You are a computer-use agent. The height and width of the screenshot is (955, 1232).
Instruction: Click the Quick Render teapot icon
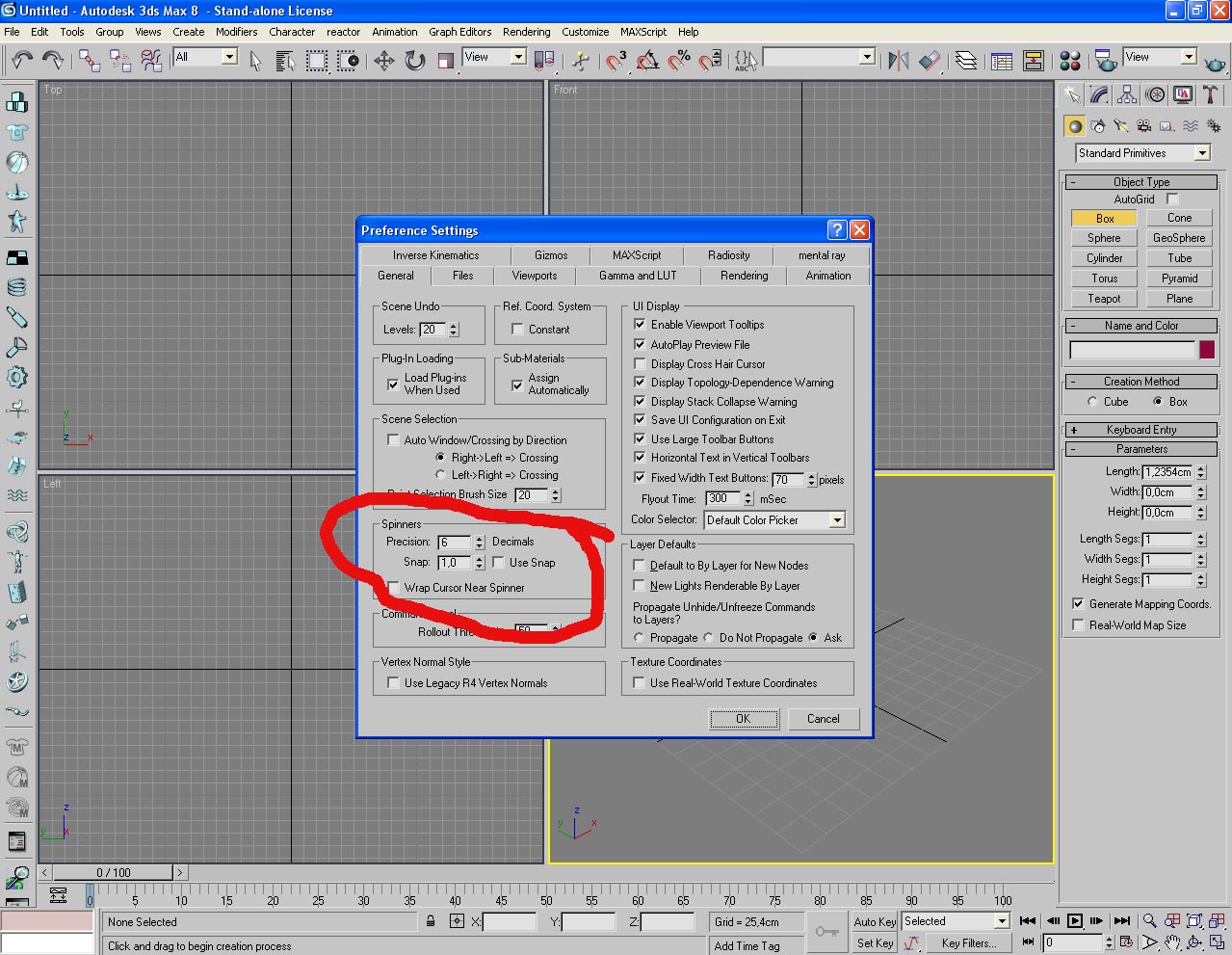pyautogui.click(x=1216, y=62)
